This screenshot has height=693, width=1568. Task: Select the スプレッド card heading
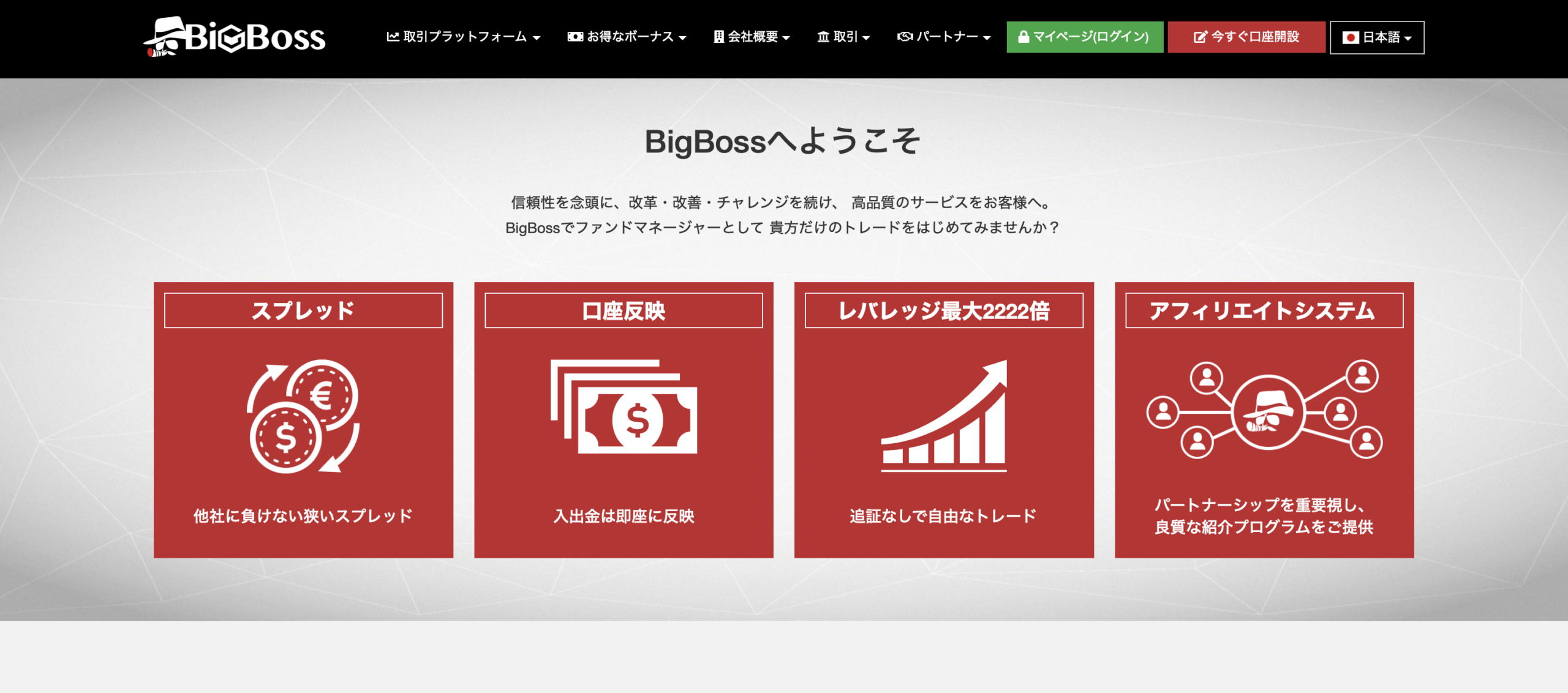coord(303,310)
